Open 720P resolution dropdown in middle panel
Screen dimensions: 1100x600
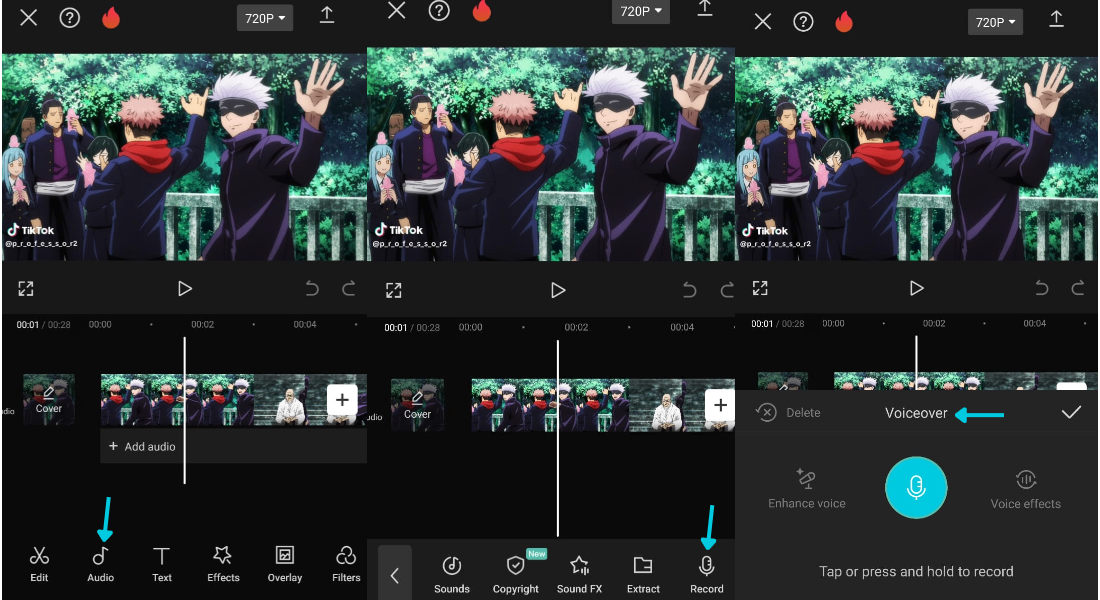point(640,11)
